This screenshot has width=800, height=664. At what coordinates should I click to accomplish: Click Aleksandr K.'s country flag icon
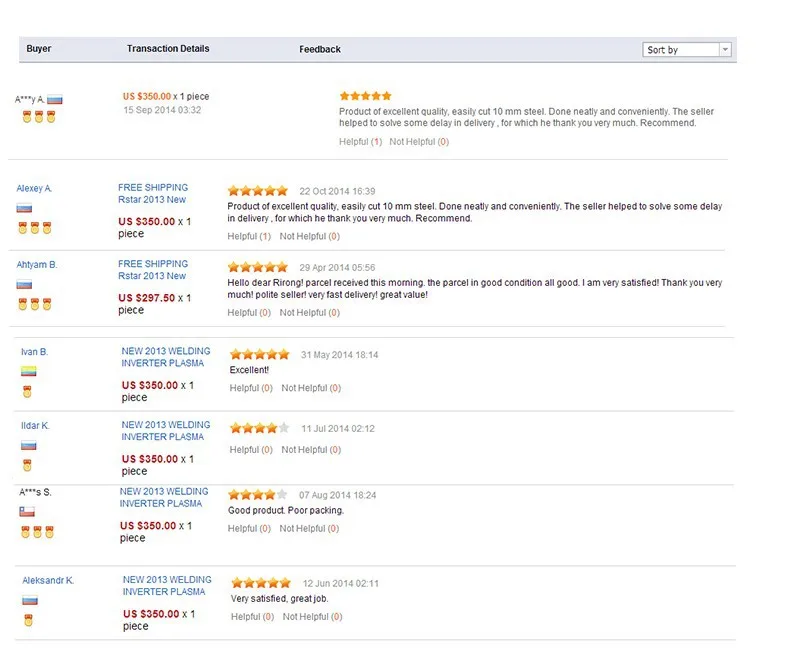click(30, 600)
